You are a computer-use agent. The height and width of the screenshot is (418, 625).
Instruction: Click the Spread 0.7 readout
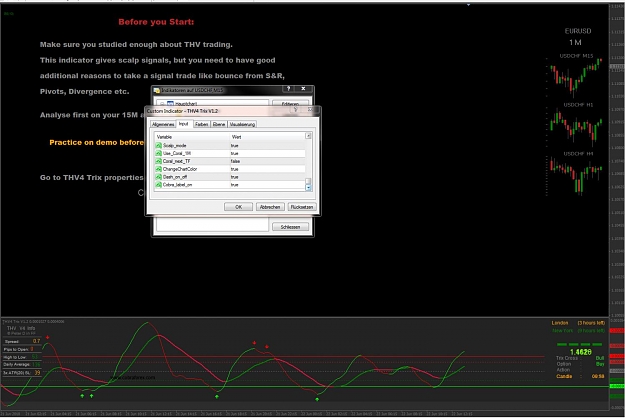(x=22, y=341)
